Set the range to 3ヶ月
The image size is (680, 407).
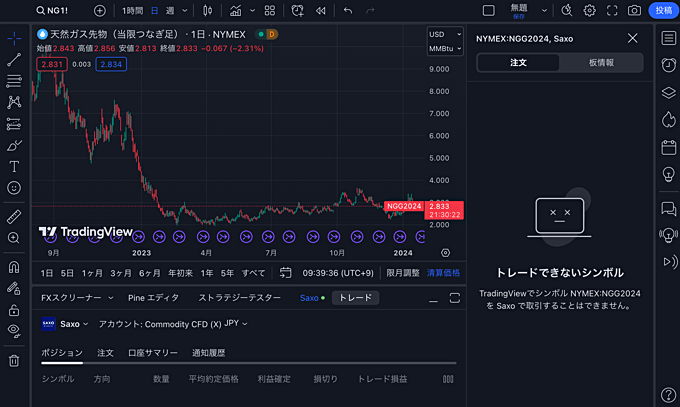(x=121, y=273)
